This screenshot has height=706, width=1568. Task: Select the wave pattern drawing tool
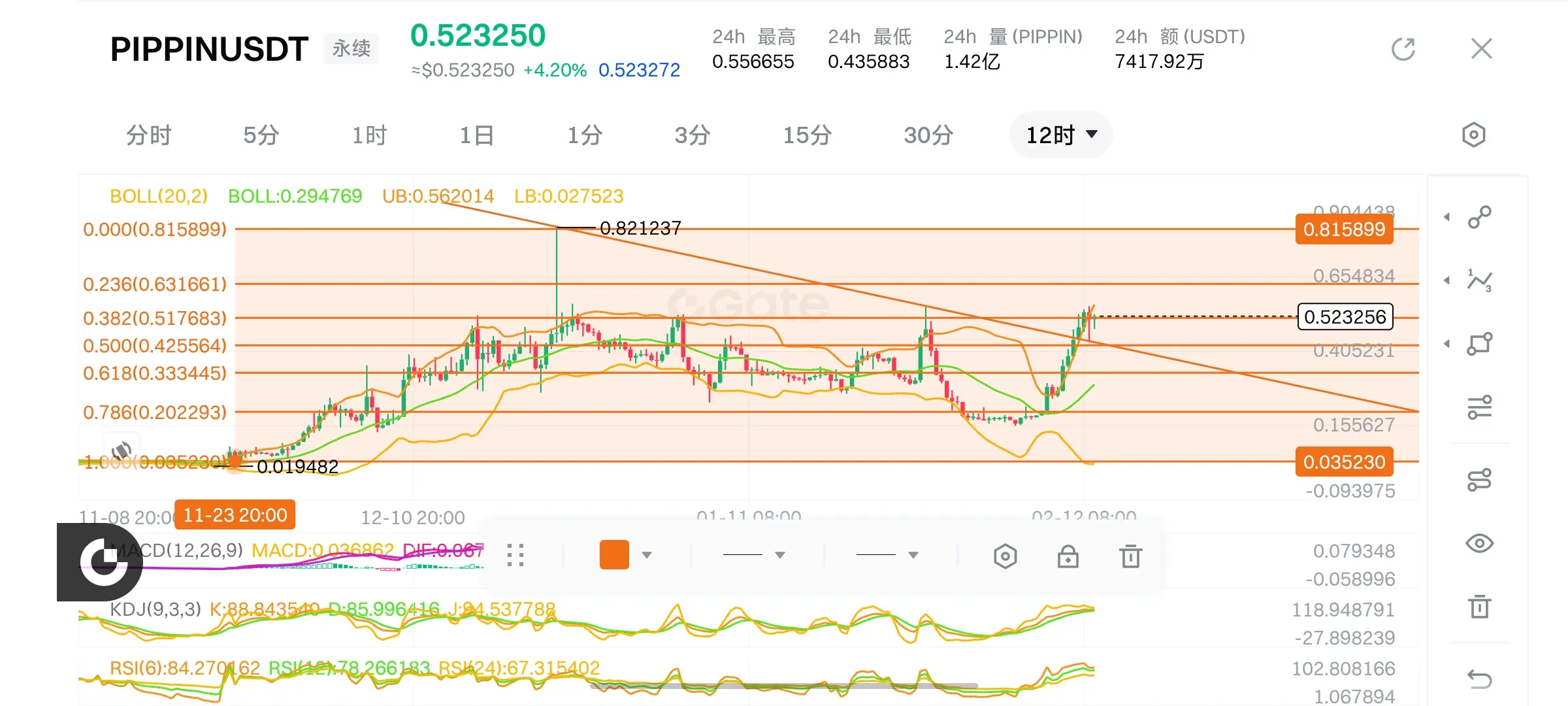coord(1479,280)
